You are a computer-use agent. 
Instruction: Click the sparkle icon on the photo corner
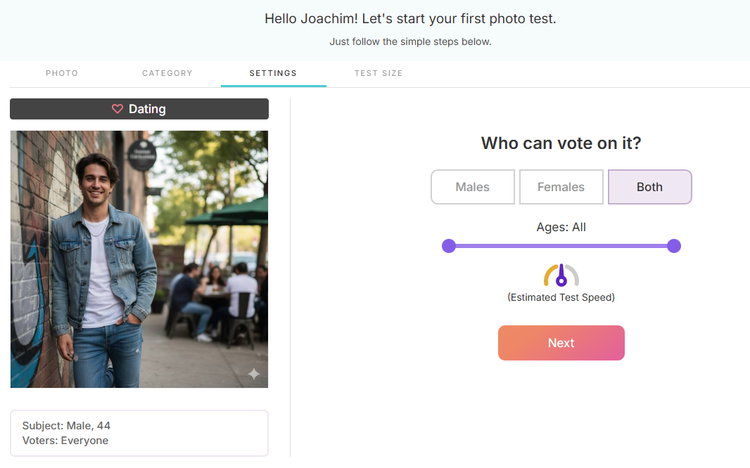[254, 374]
